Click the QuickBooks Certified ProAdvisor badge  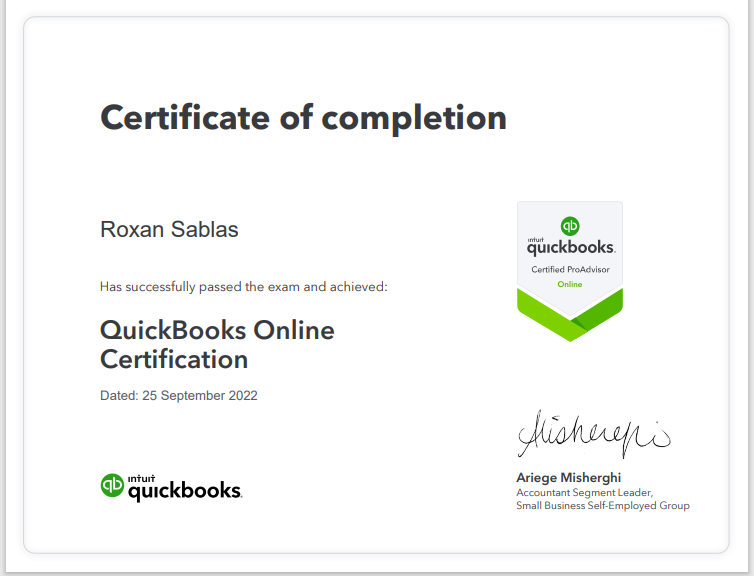[570, 272]
